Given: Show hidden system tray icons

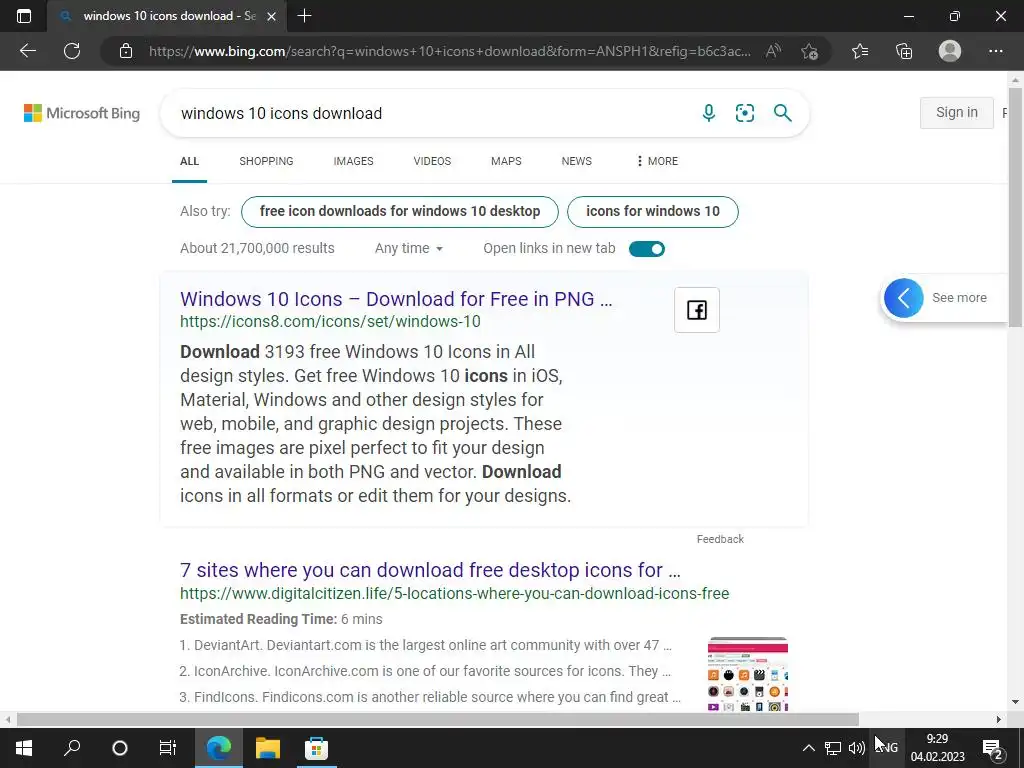Looking at the screenshot, I should 808,748.
